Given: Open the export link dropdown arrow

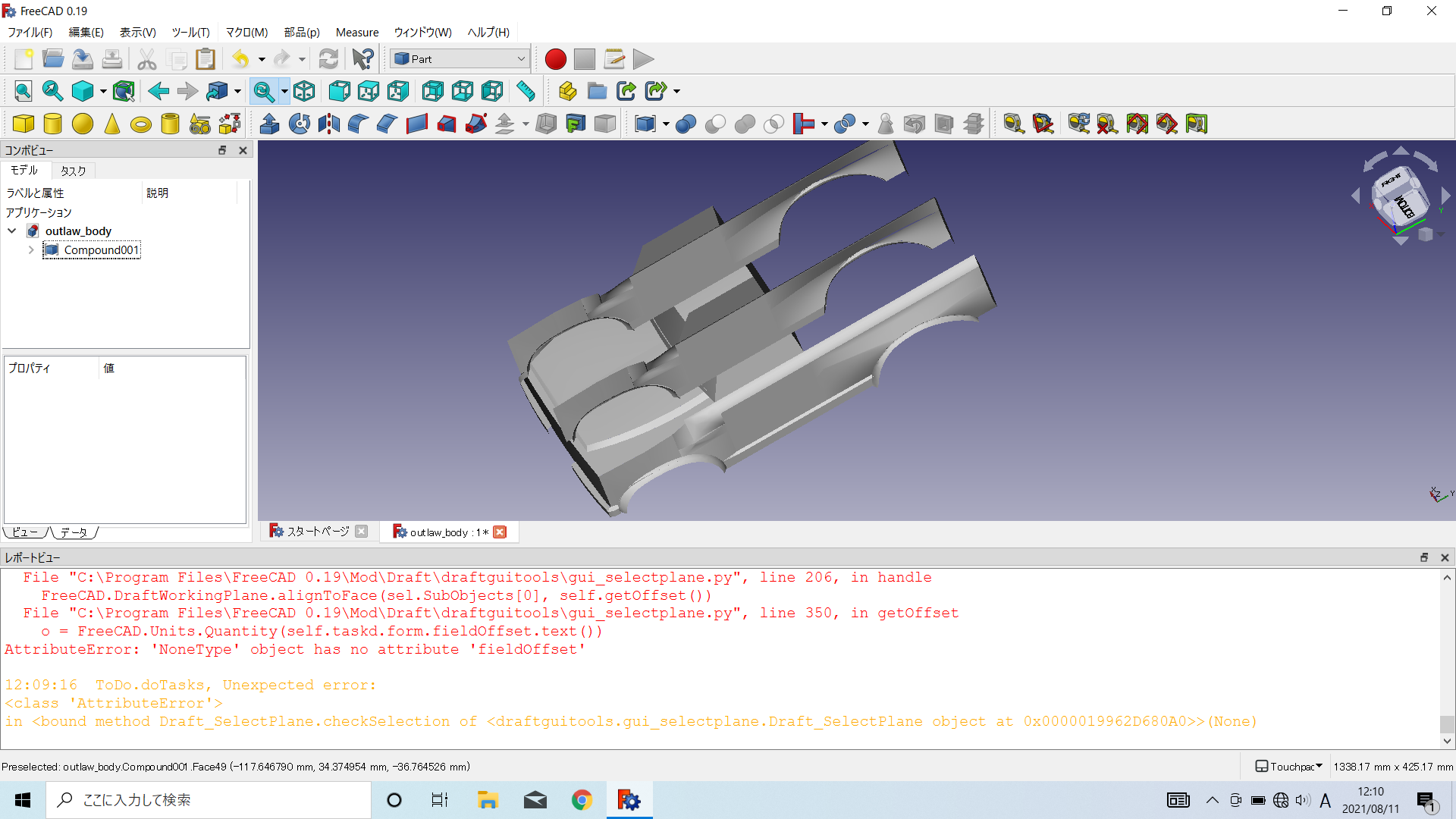Looking at the screenshot, I should coord(676,91).
